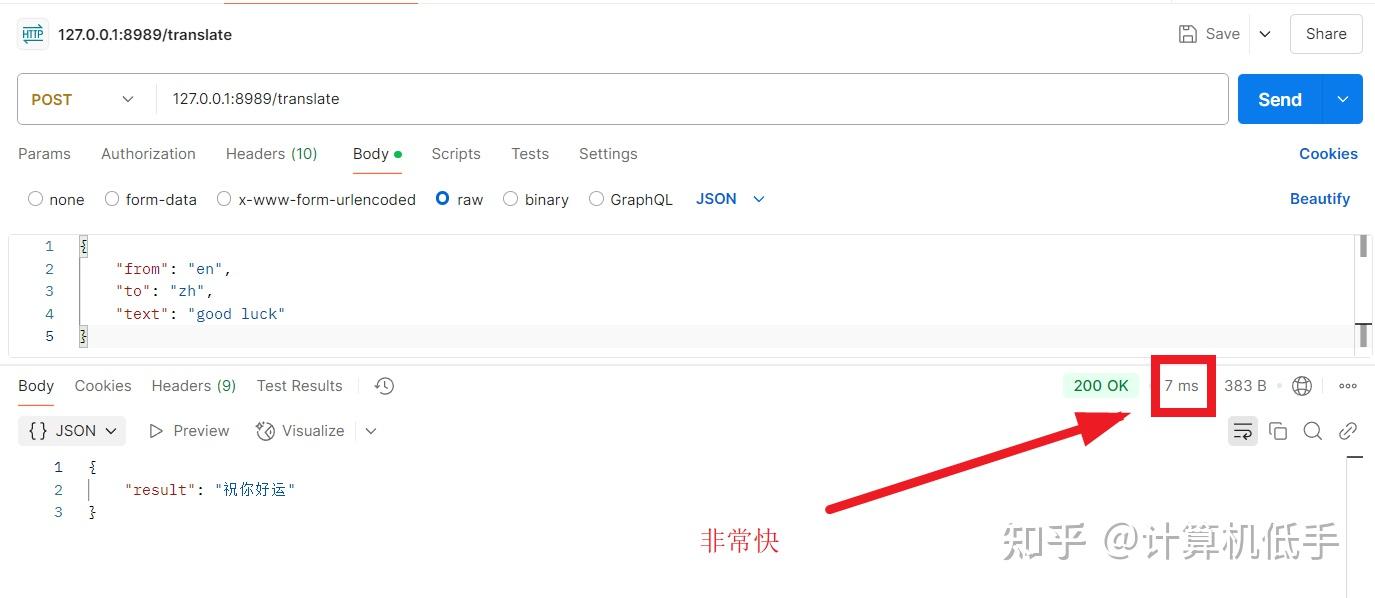Viewport: 1375px width, 598px height.
Task: Click the request URL input field
Action: tap(600, 99)
